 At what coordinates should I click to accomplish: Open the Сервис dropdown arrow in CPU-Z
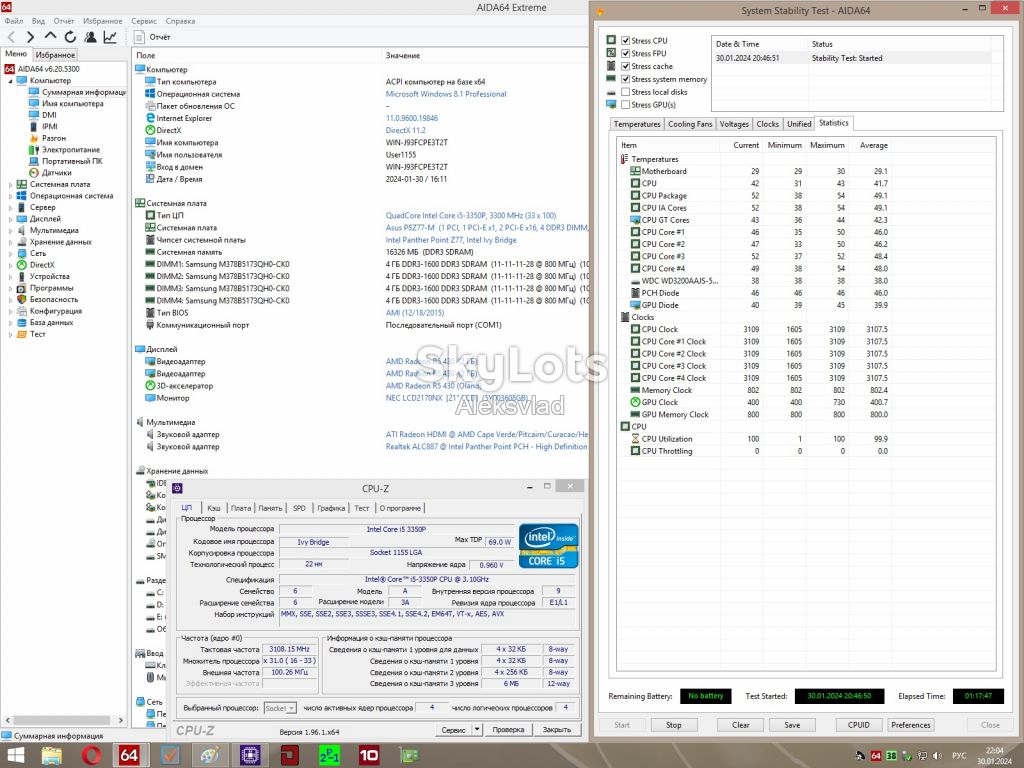pos(477,729)
